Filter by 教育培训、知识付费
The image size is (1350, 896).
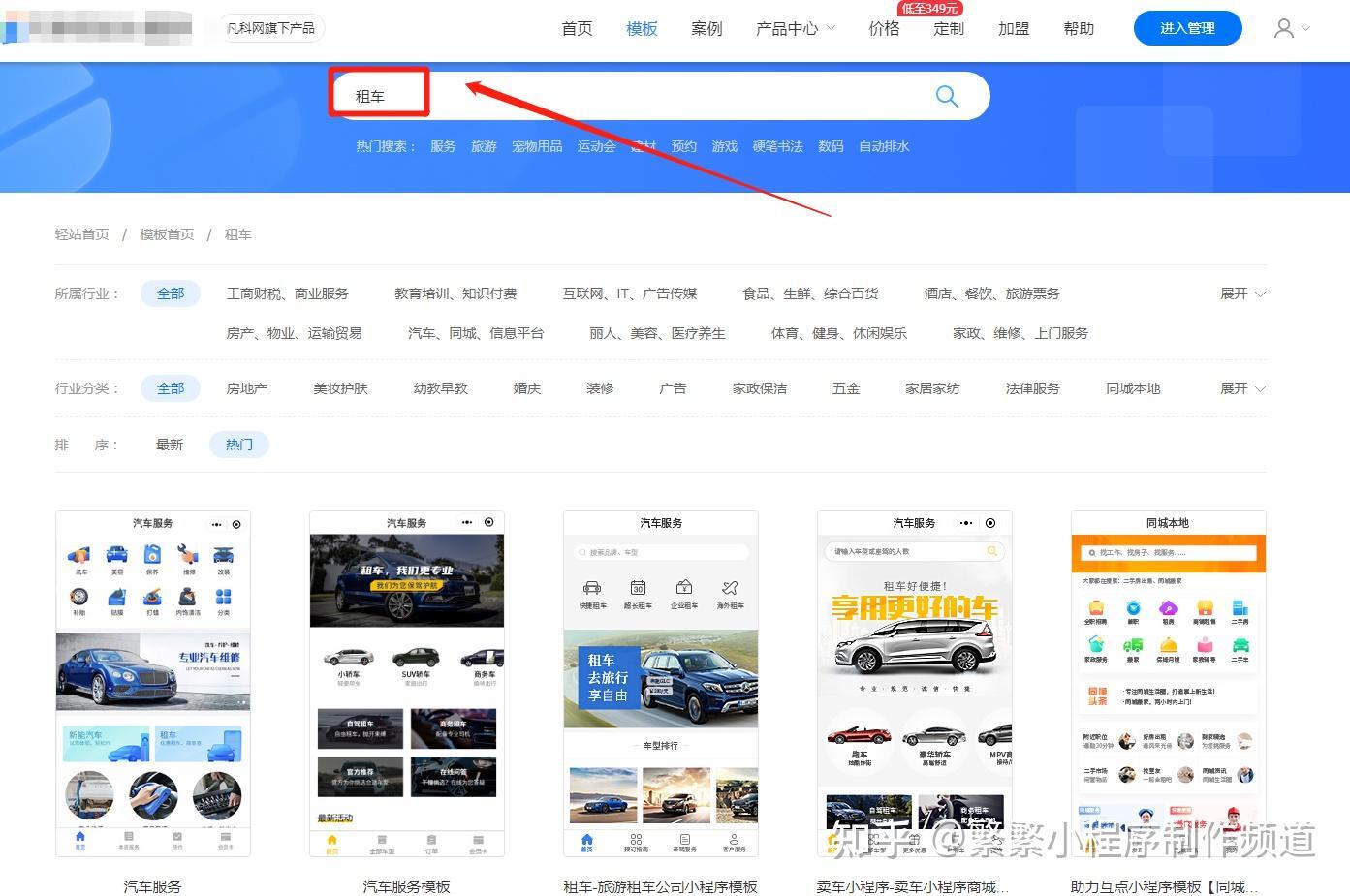455,294
